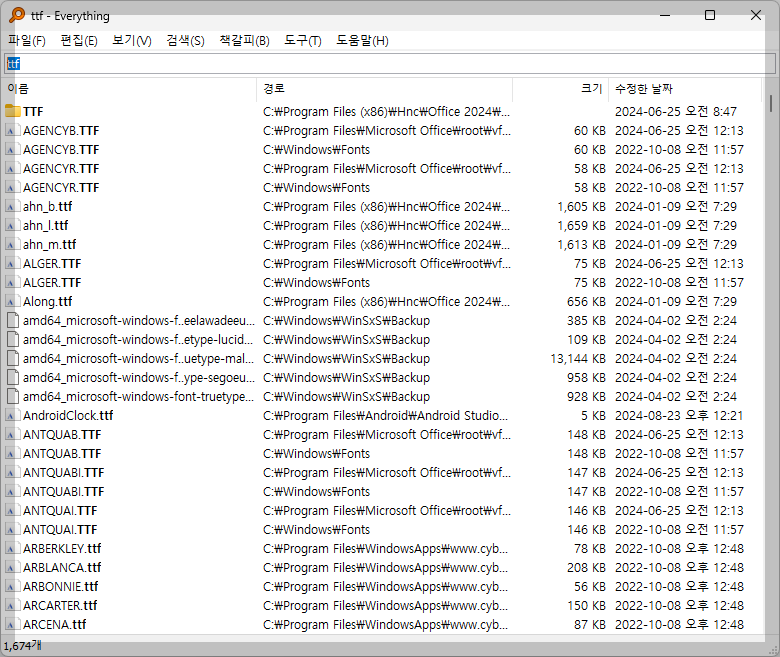Click the 1,605 KB size value

pos(581,206)
